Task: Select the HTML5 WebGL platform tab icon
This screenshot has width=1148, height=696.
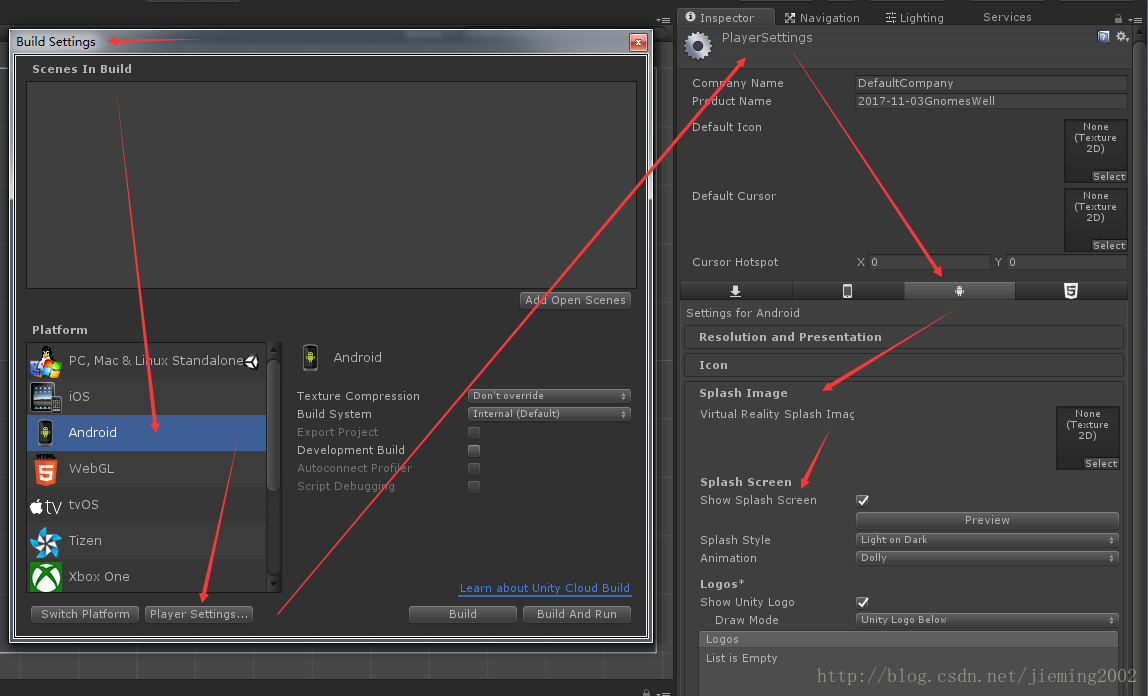Action: [1070, 291]
